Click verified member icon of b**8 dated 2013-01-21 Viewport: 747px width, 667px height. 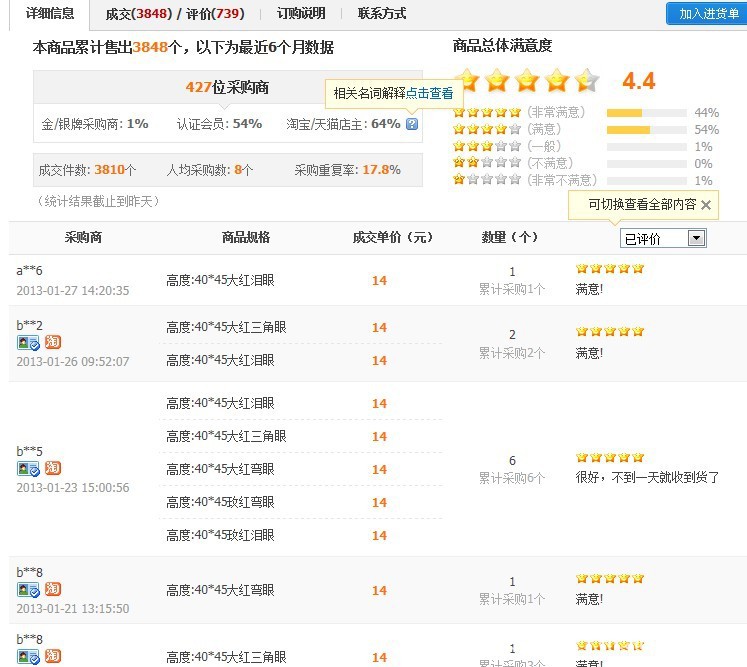pos(28,589)
